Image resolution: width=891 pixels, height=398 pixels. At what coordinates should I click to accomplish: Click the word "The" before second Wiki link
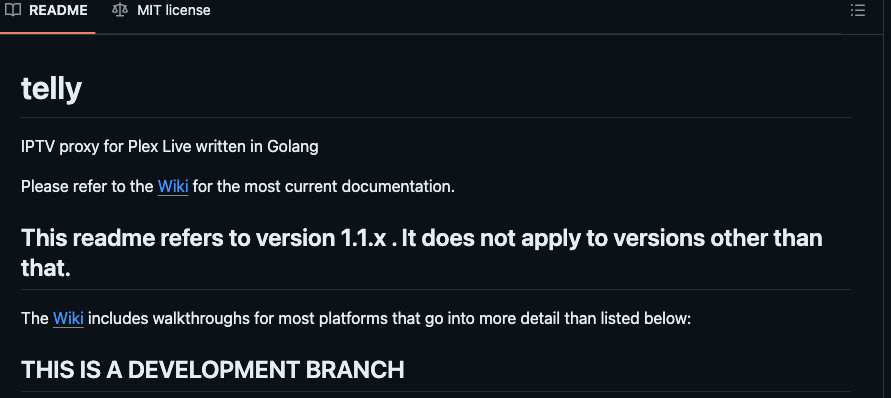35,318
